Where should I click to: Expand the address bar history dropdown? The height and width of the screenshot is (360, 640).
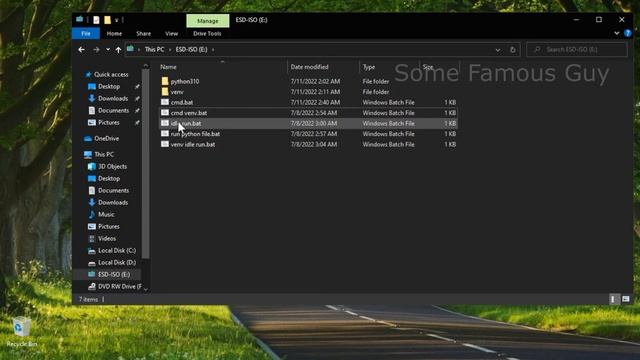(498, 50)
